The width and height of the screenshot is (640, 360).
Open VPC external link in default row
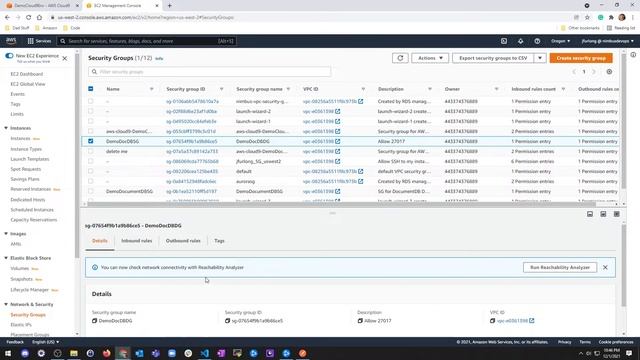360,171
